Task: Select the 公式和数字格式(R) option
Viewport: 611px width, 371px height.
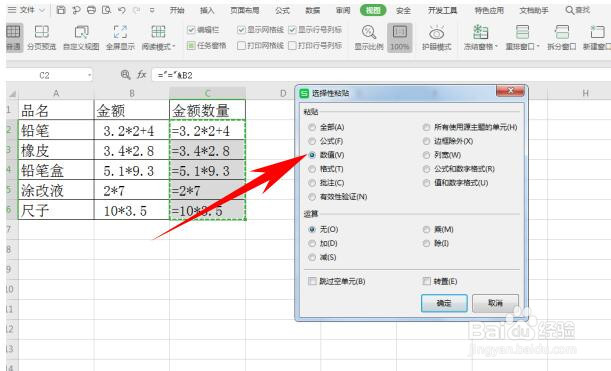Action: 427,169
